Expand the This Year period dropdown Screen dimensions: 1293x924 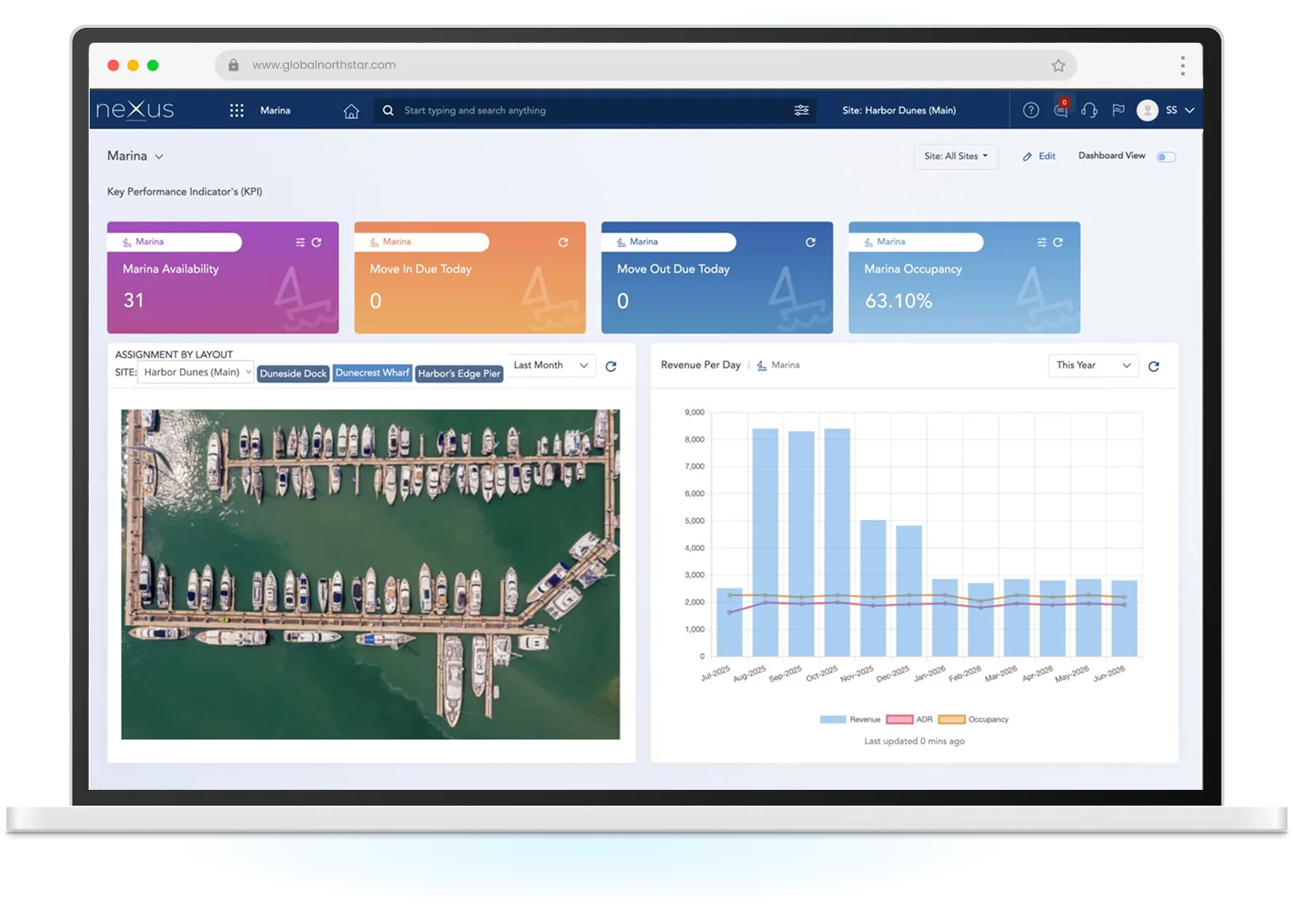(x=1093, y=365)
